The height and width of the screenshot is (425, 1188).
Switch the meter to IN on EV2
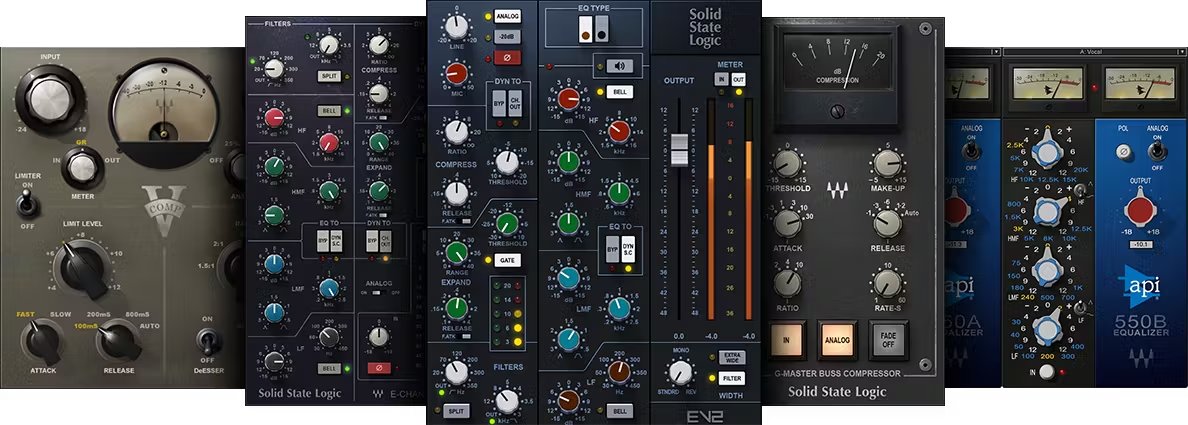point(720,79)
